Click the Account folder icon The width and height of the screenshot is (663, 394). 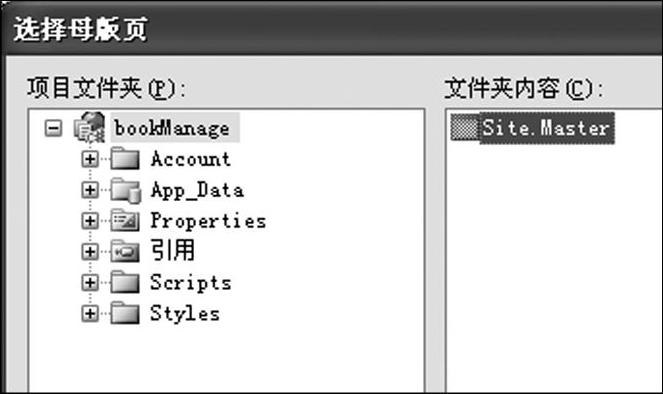click(x=125, y=159)
